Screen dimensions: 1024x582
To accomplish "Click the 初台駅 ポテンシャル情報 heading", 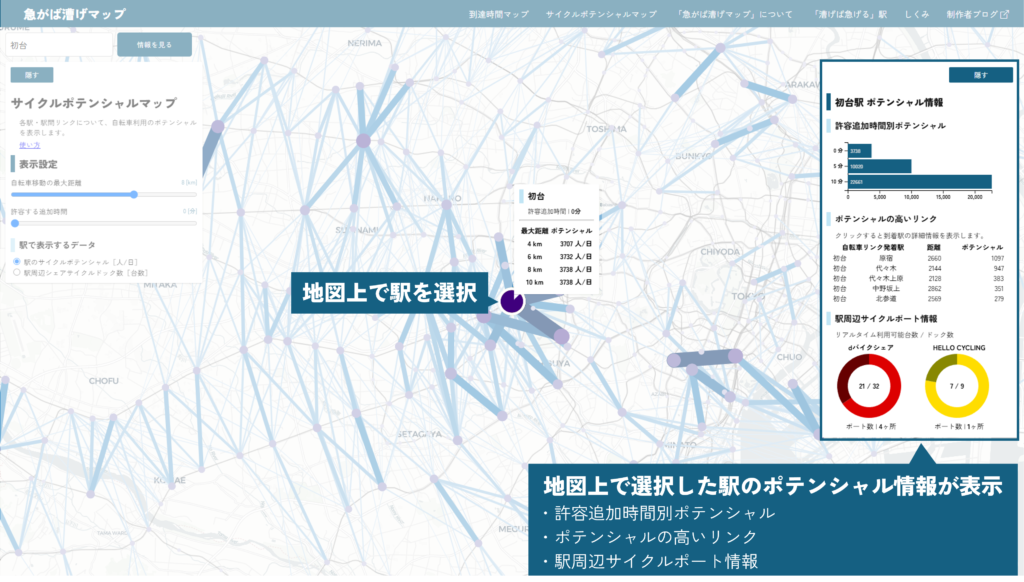I will tap(888, 103).
